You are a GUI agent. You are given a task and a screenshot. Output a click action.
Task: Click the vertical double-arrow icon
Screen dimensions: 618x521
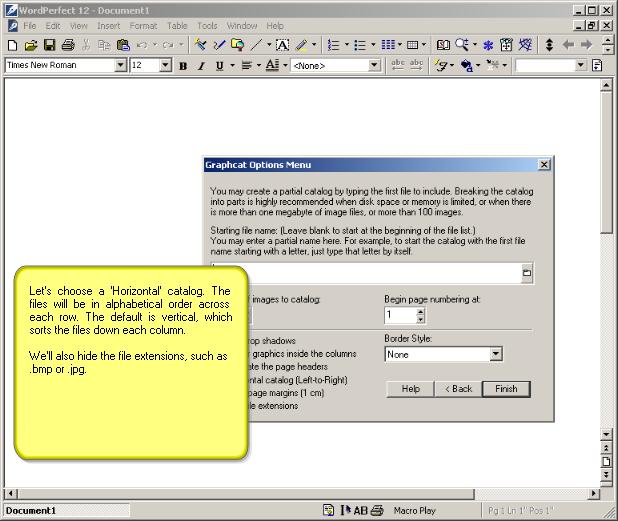549,45
